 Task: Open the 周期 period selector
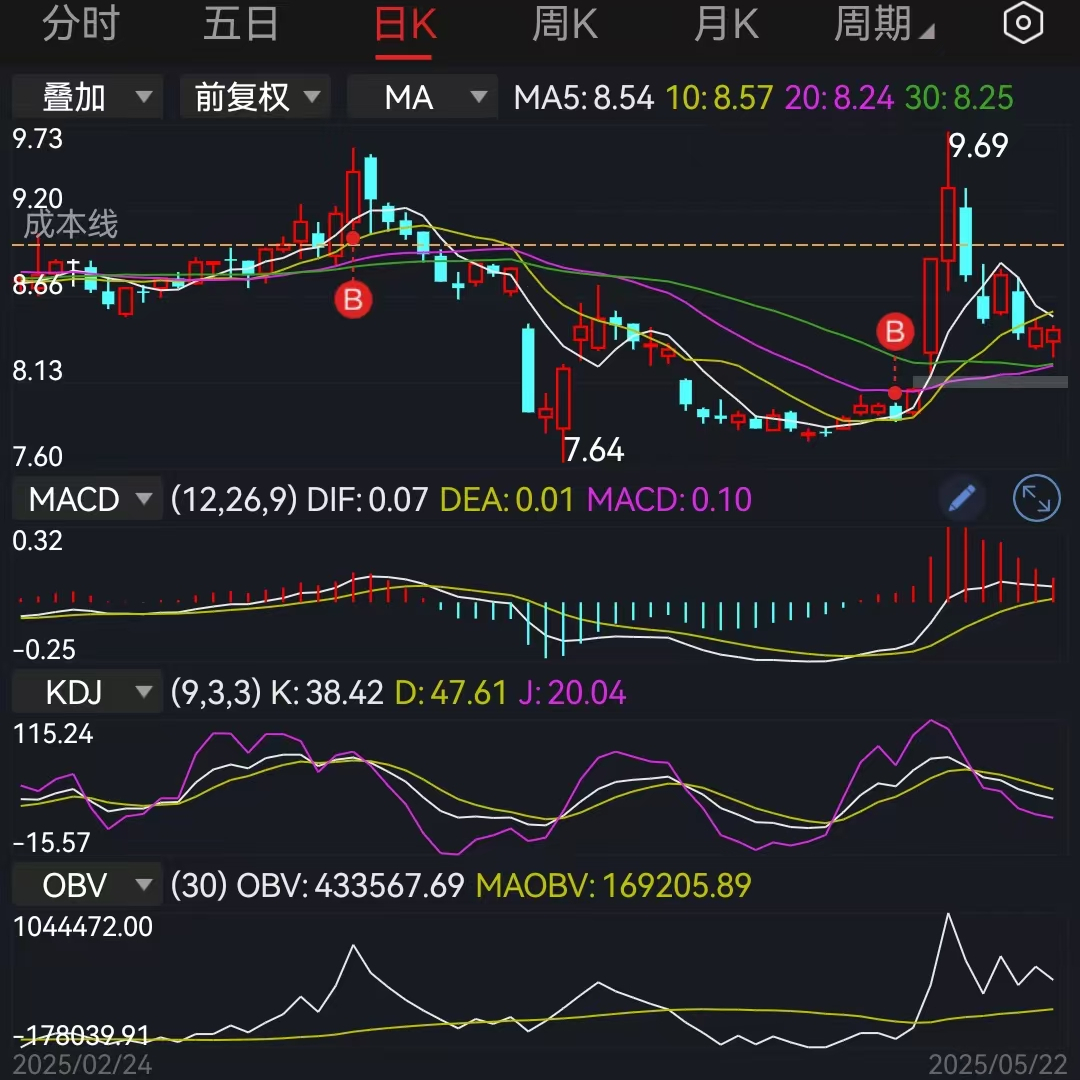click(878, 24)
